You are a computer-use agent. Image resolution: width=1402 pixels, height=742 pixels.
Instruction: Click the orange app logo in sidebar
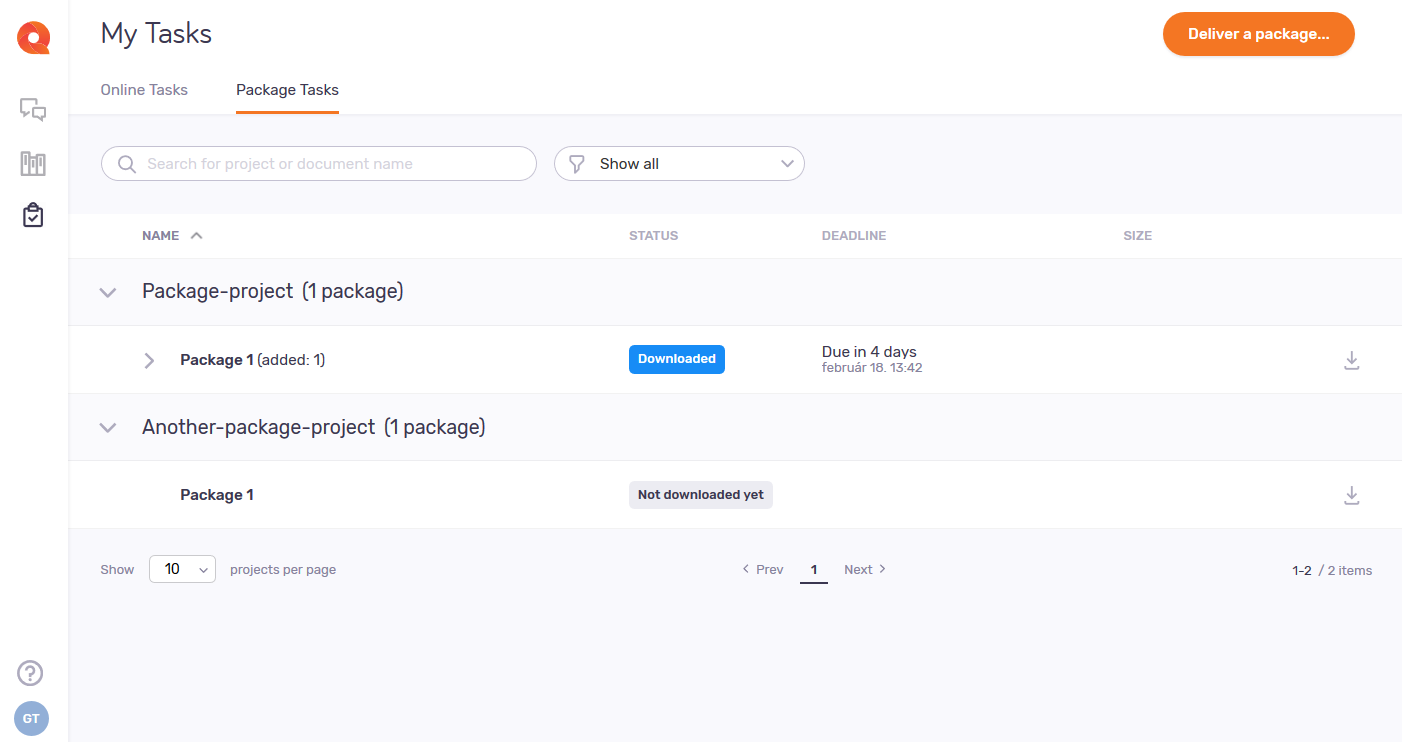(x=33, y=38)
